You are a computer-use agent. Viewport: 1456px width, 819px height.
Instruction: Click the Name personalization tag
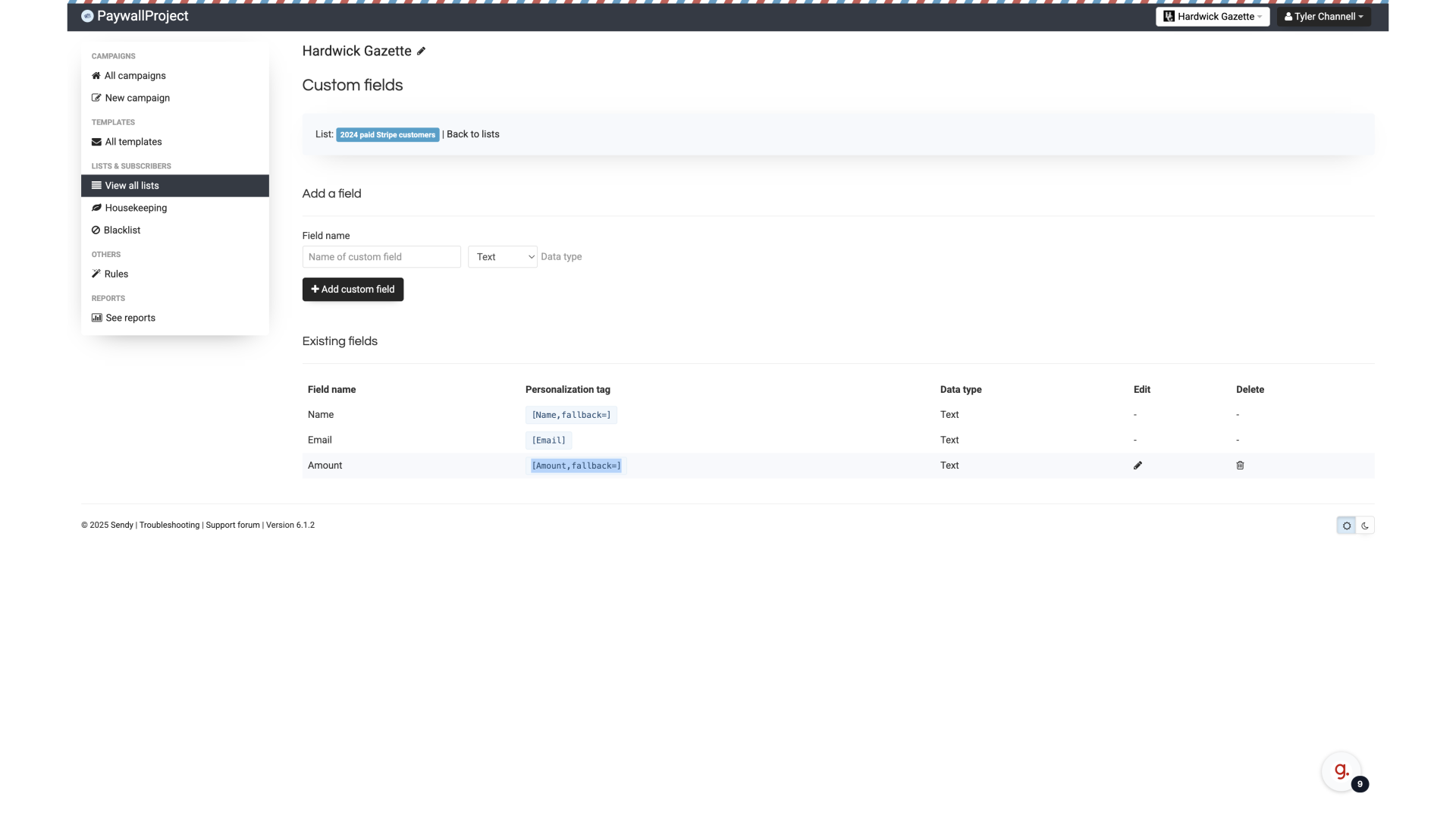pos(570,414)
